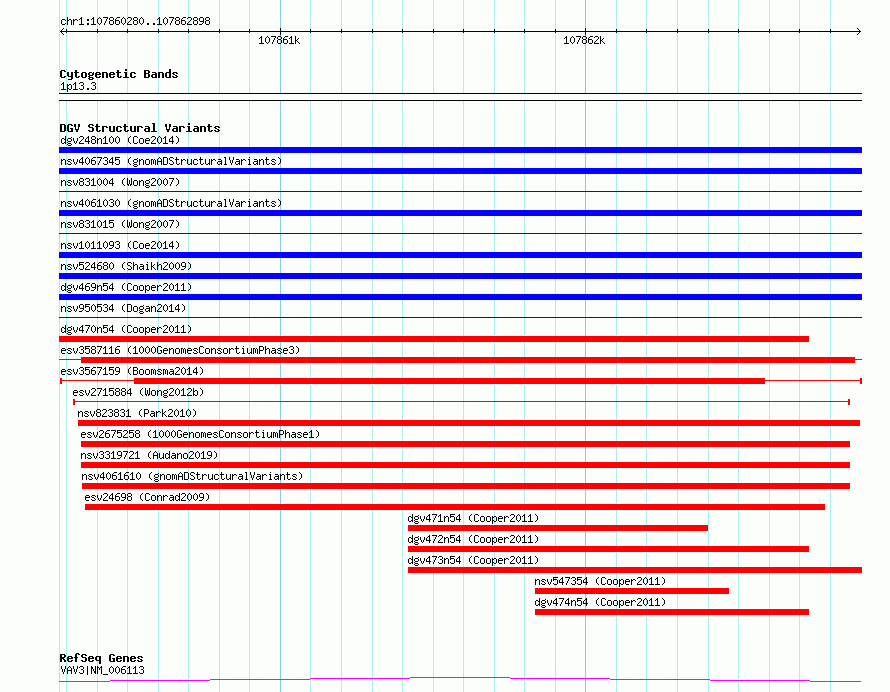The image size is (890, 692).
Task: Select the blue bar under nsv1011093
Action: coord(460,255)
